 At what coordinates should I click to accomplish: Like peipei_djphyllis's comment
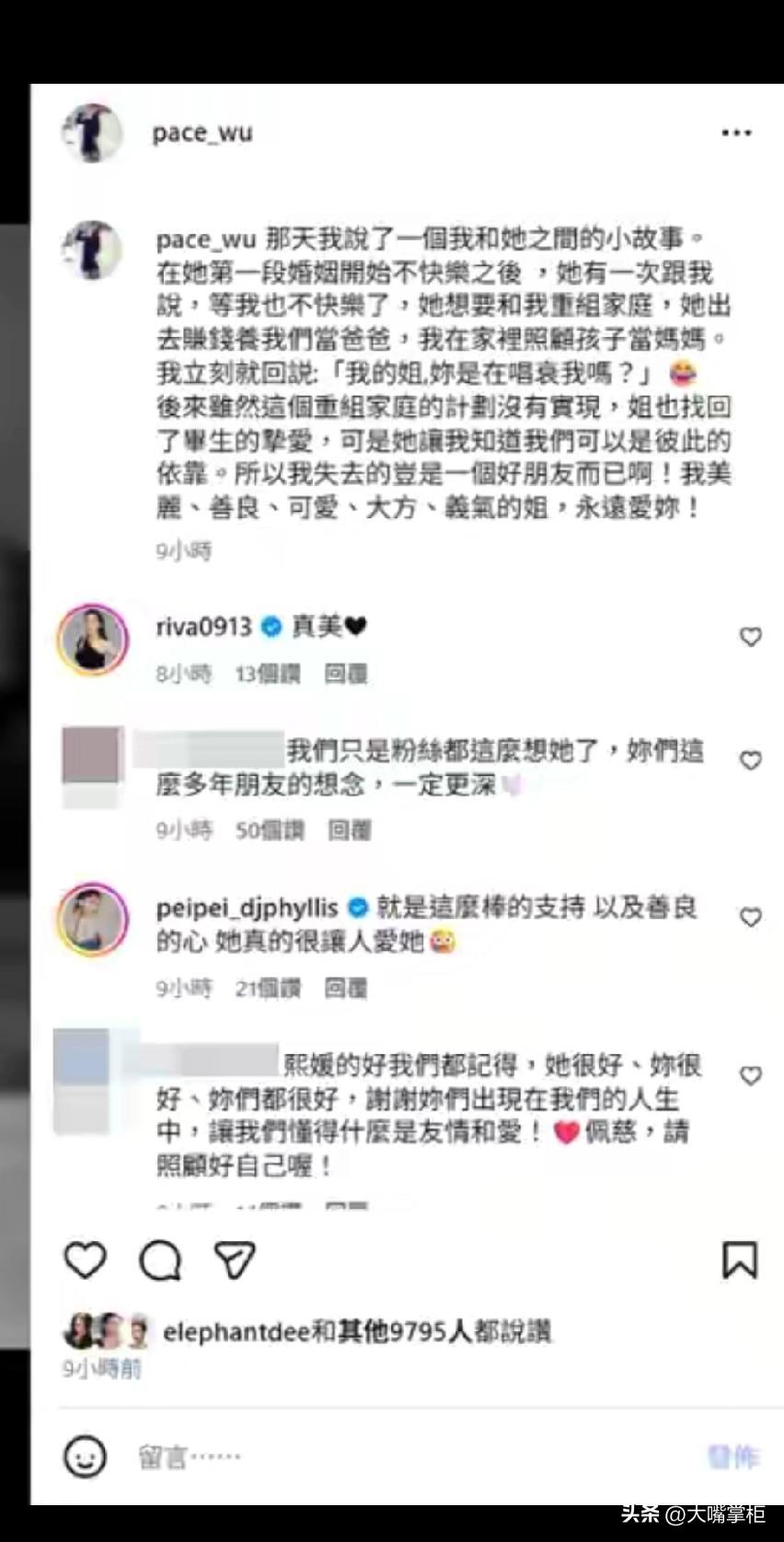click(751, 917)
